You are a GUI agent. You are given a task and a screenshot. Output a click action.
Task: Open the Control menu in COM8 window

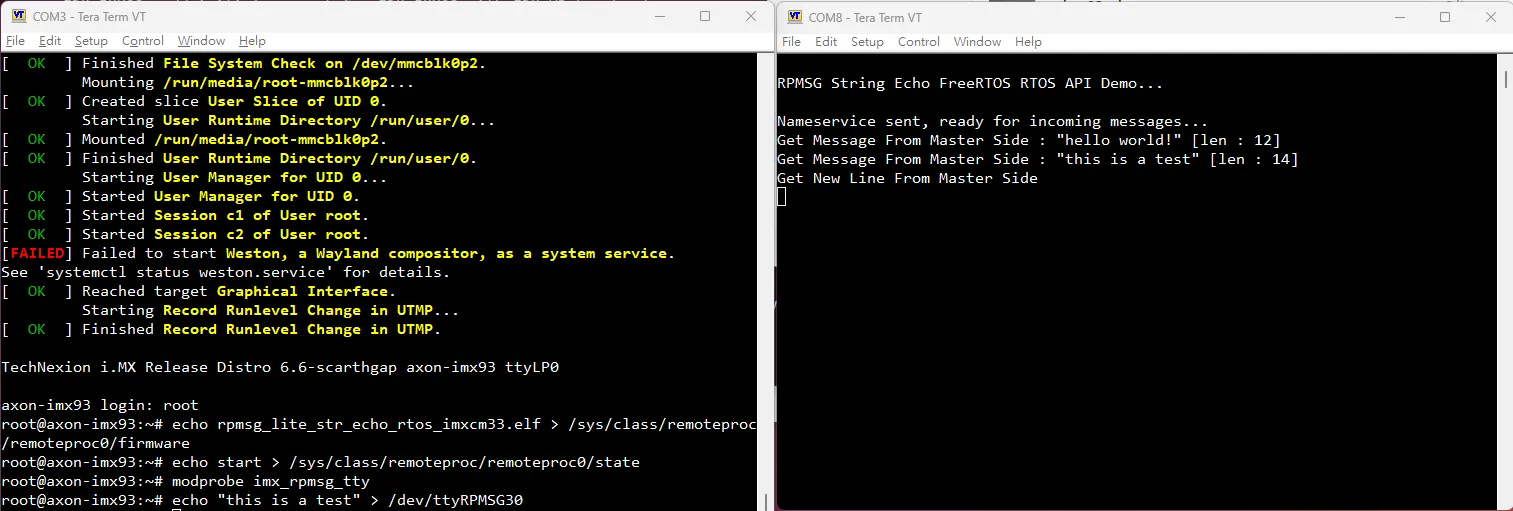point(918,42)
